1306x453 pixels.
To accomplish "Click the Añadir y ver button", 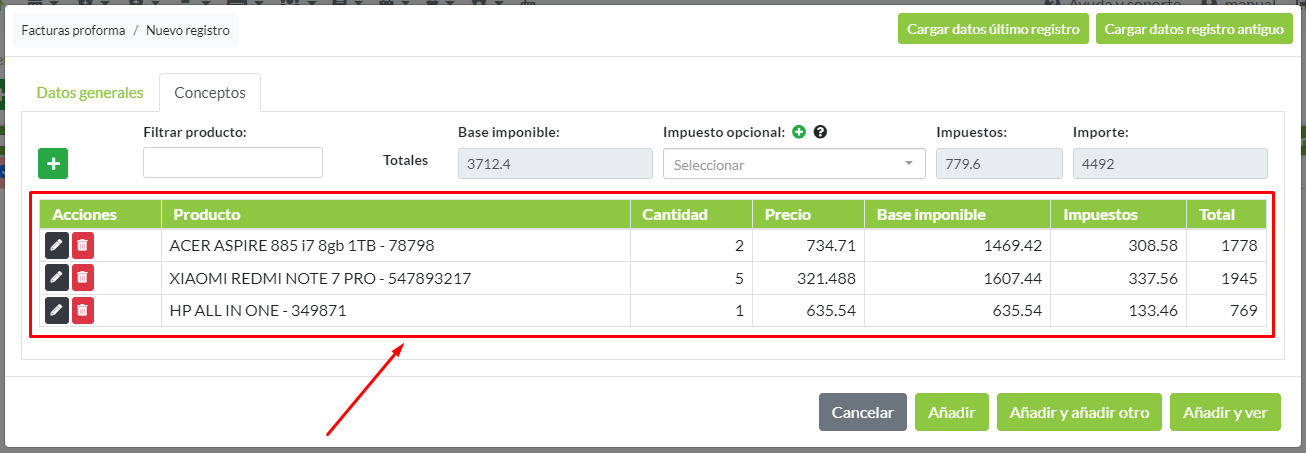I will pyautogui.click(x=1225, y=412).
